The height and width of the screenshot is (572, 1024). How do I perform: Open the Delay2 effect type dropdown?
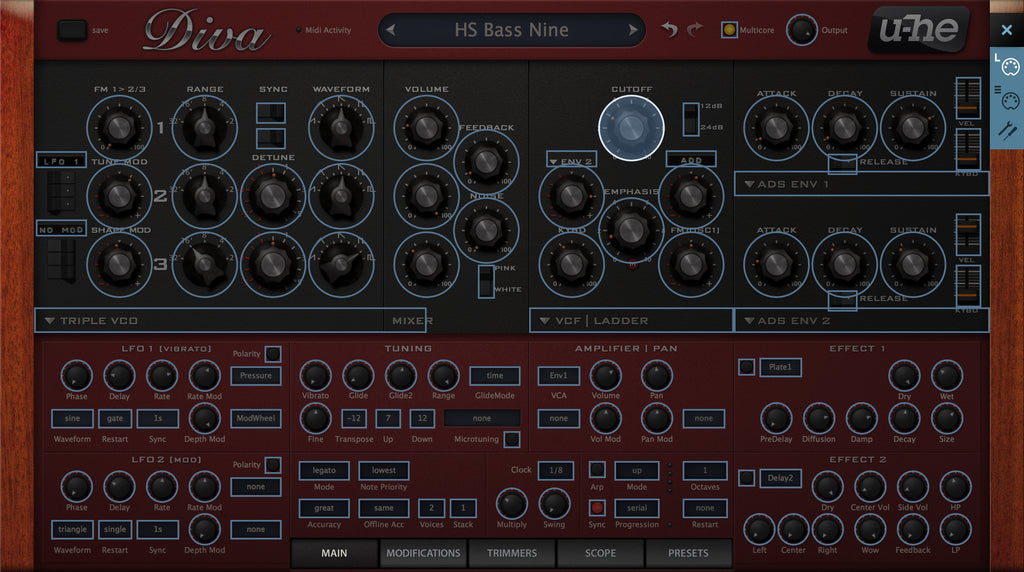click(780, 478)
